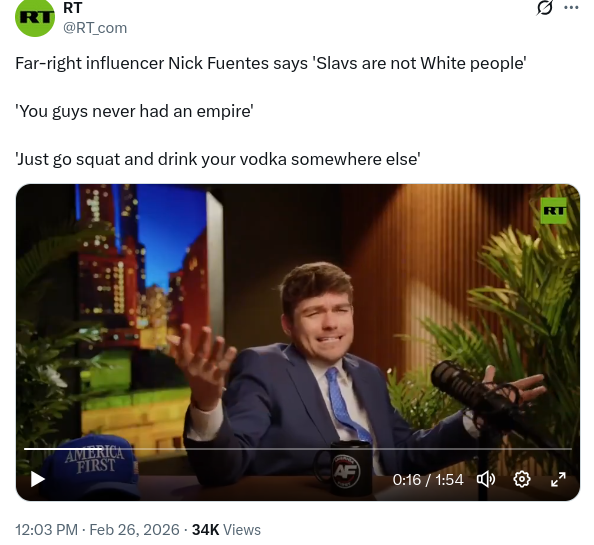Click the RT green profile avatar
594x545 pixels.
tap(35, 17)
